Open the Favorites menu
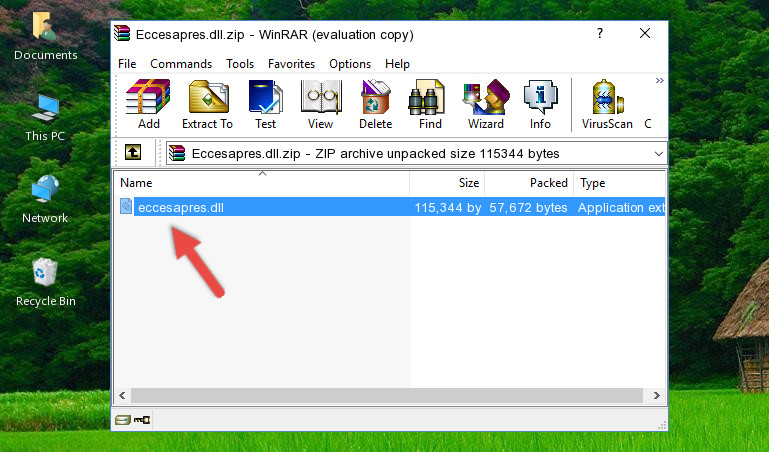 (x=291, y=64)
